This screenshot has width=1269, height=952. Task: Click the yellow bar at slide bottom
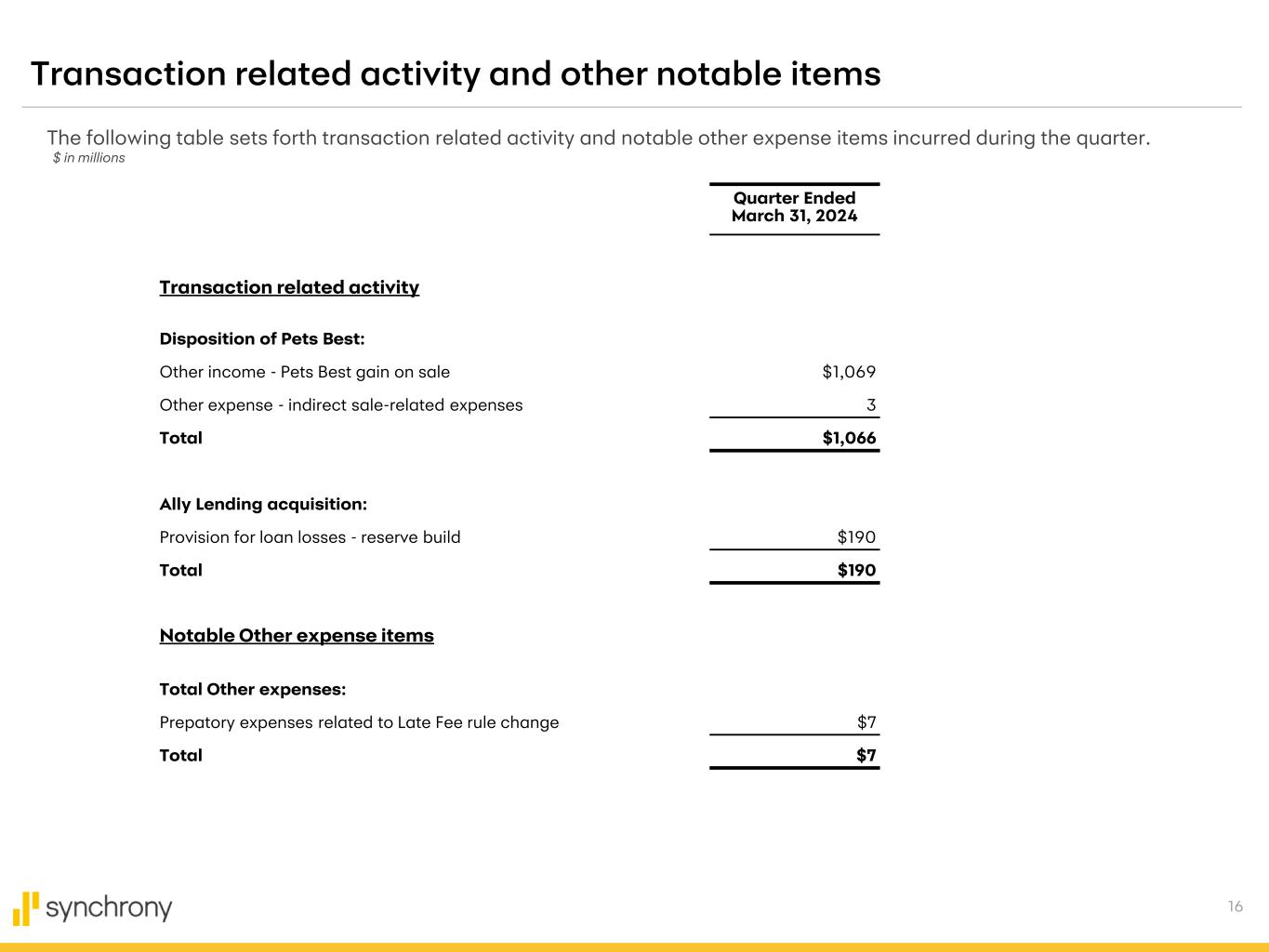coord(634,946)
